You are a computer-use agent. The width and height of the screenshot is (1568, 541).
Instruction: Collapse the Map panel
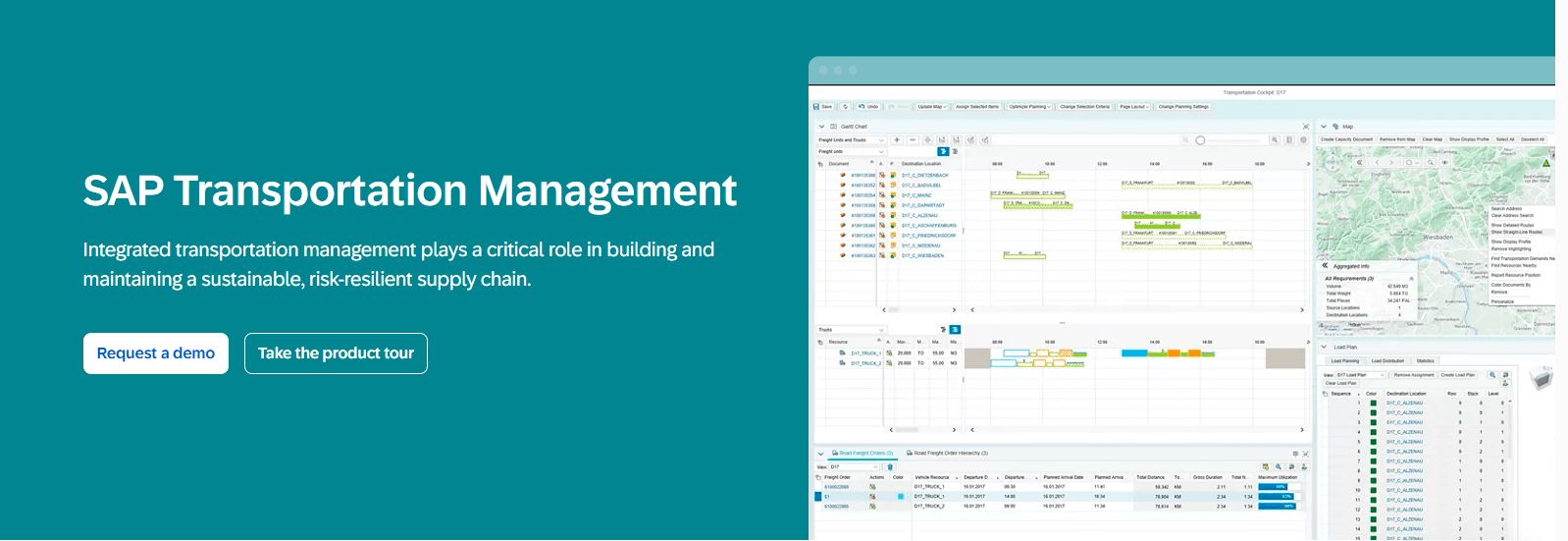click(x=1324, y=127)
